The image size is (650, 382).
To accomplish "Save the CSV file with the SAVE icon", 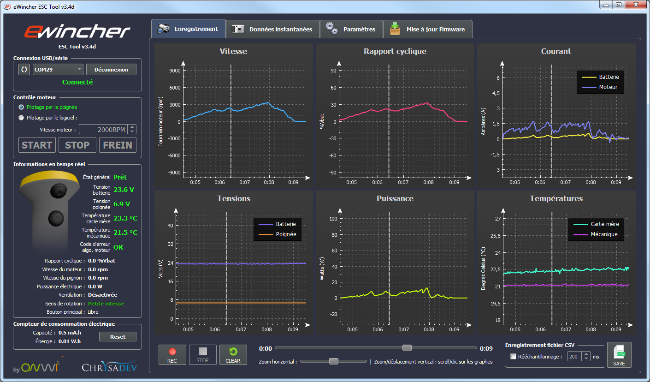I will [619, 355].
